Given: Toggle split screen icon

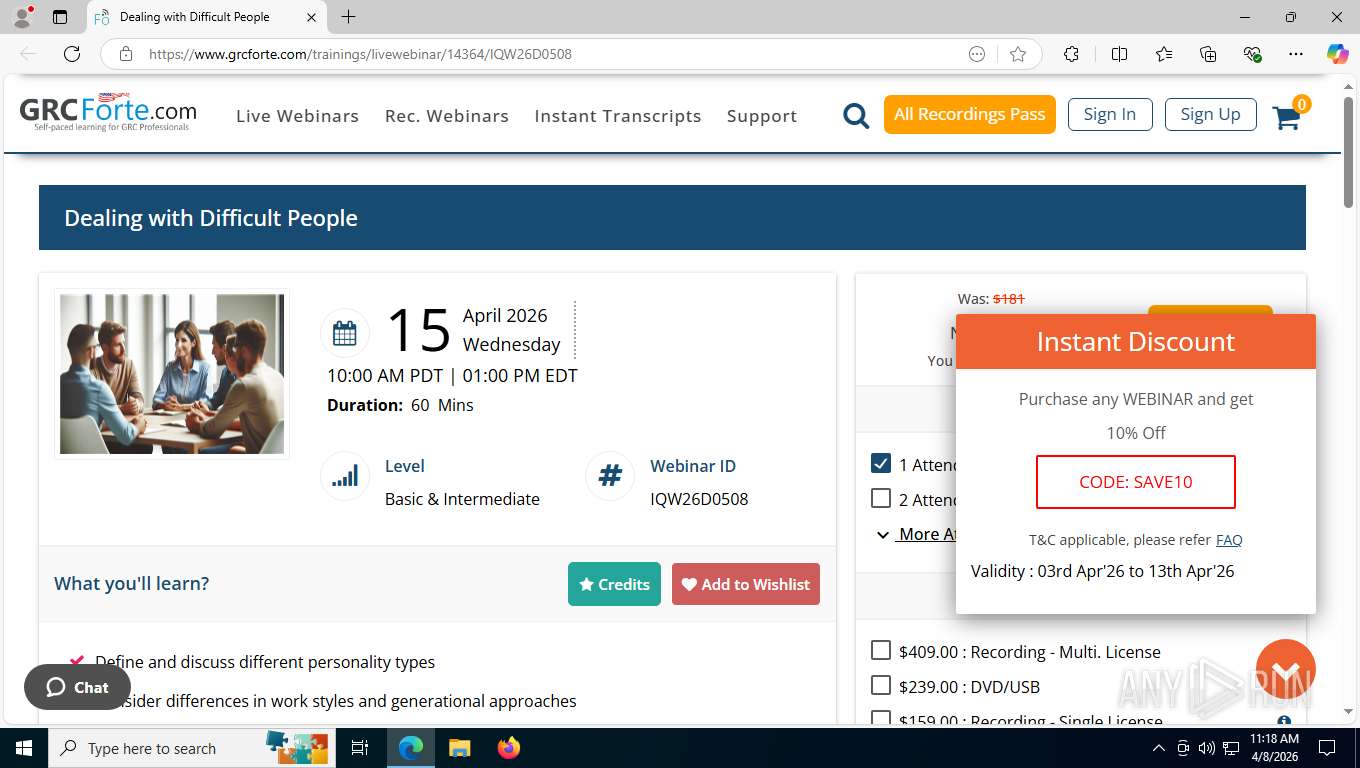Looking at the screenshot, I should point(1120,54).
